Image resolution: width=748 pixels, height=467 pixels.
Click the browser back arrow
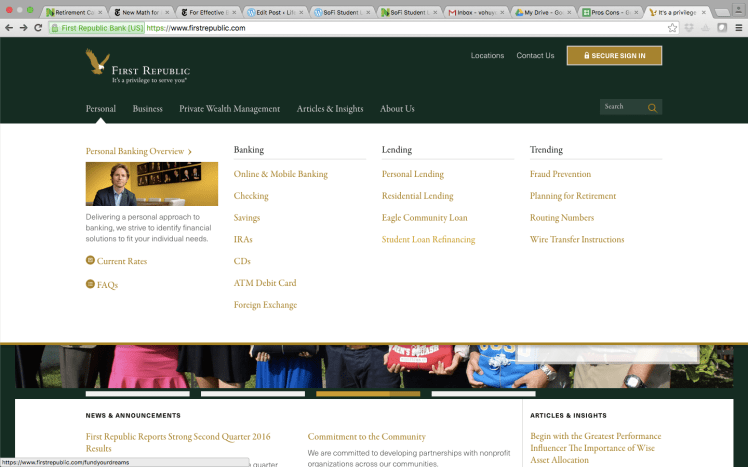9,28
